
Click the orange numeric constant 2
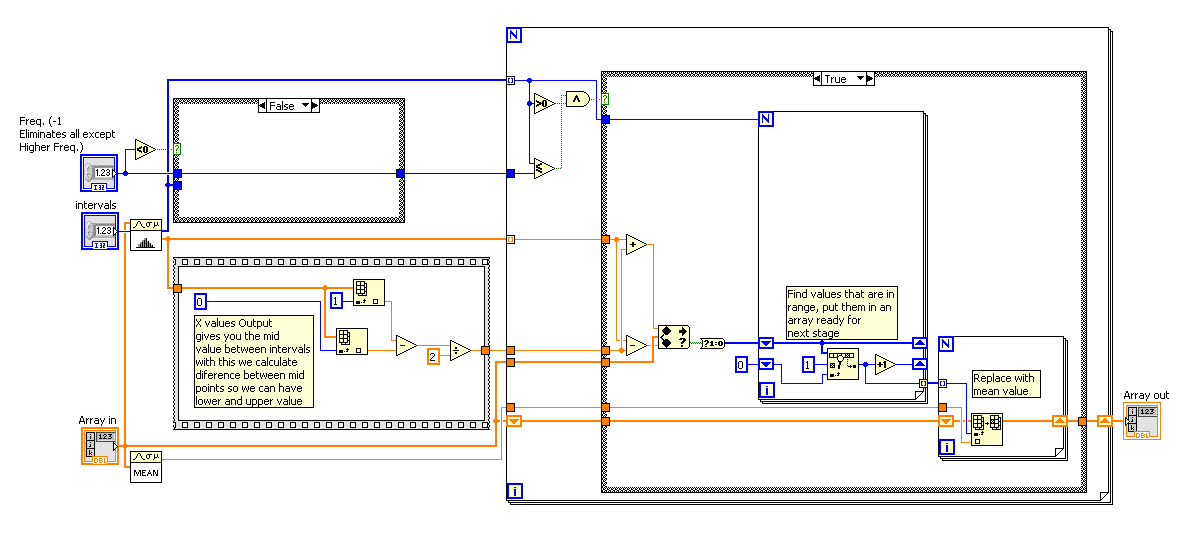point(433,356)
